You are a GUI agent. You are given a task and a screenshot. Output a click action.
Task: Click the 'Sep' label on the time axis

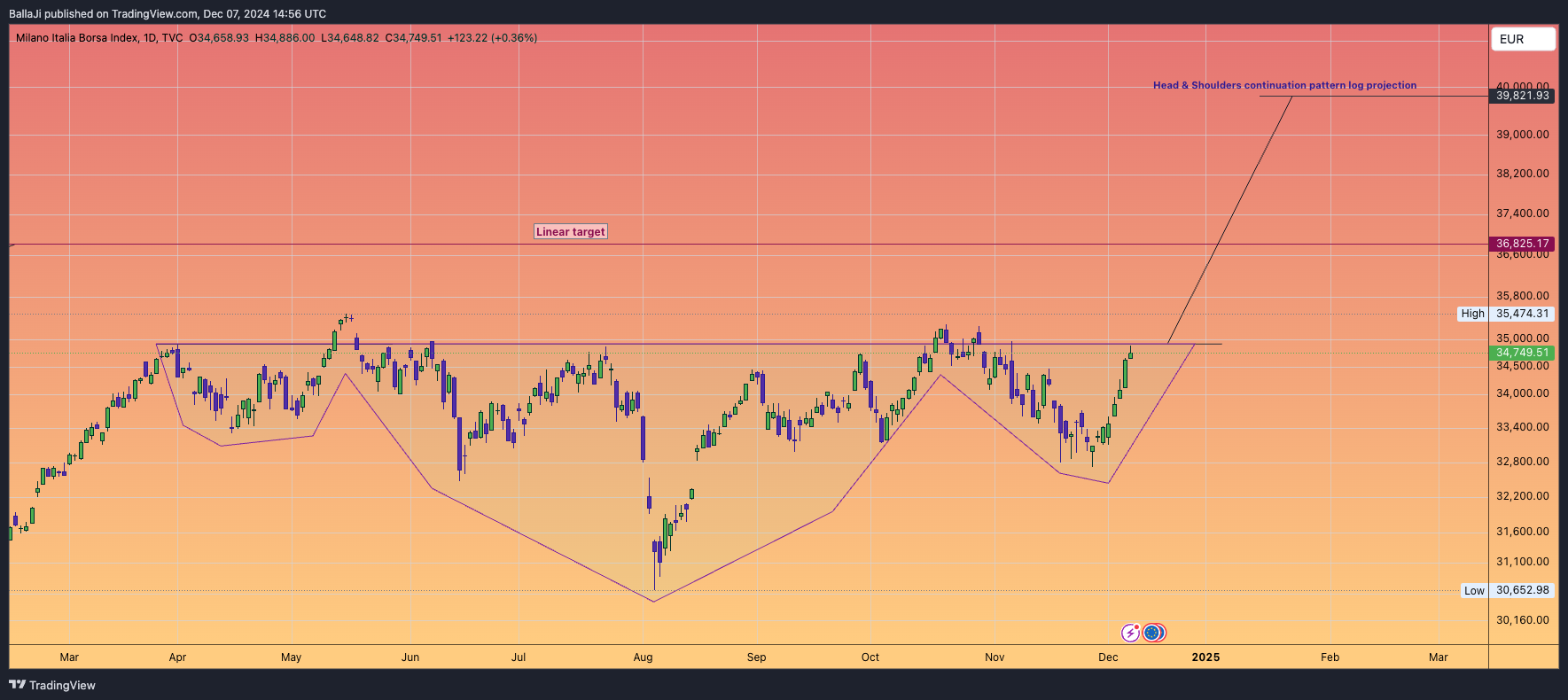pyautogui.click(x=756, y=657)
